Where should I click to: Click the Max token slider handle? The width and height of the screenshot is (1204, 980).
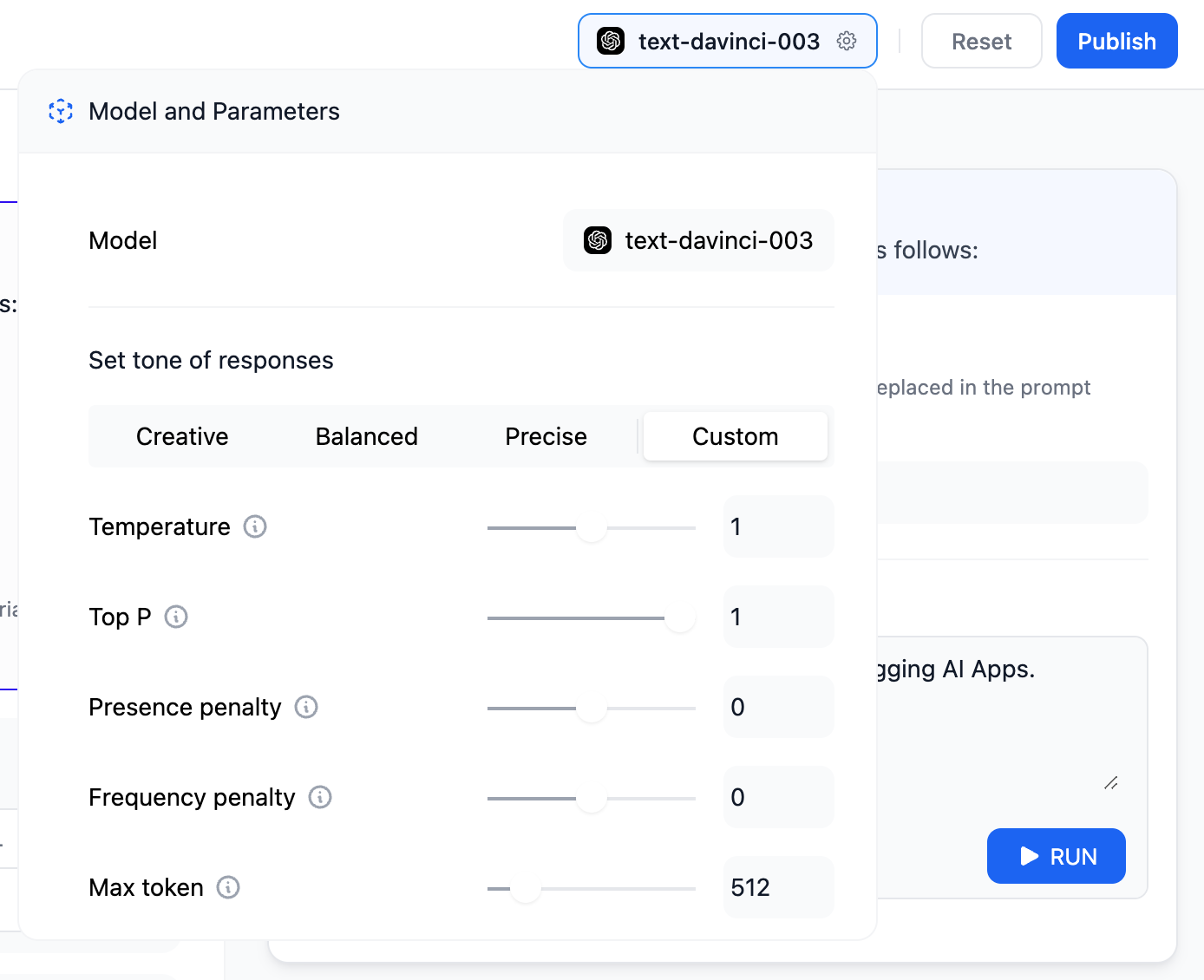tap(526, 888)
